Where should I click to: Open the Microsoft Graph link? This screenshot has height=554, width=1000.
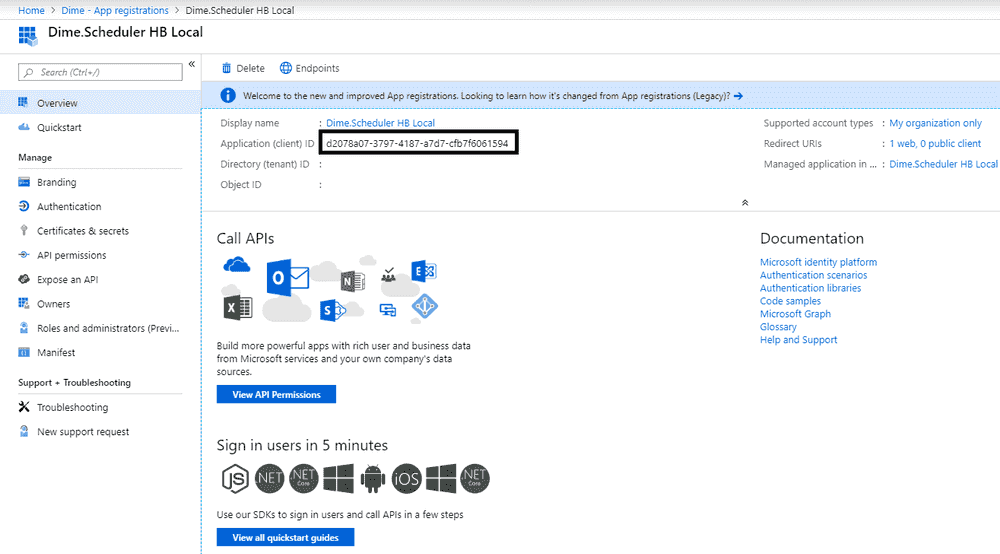point(795,314)
